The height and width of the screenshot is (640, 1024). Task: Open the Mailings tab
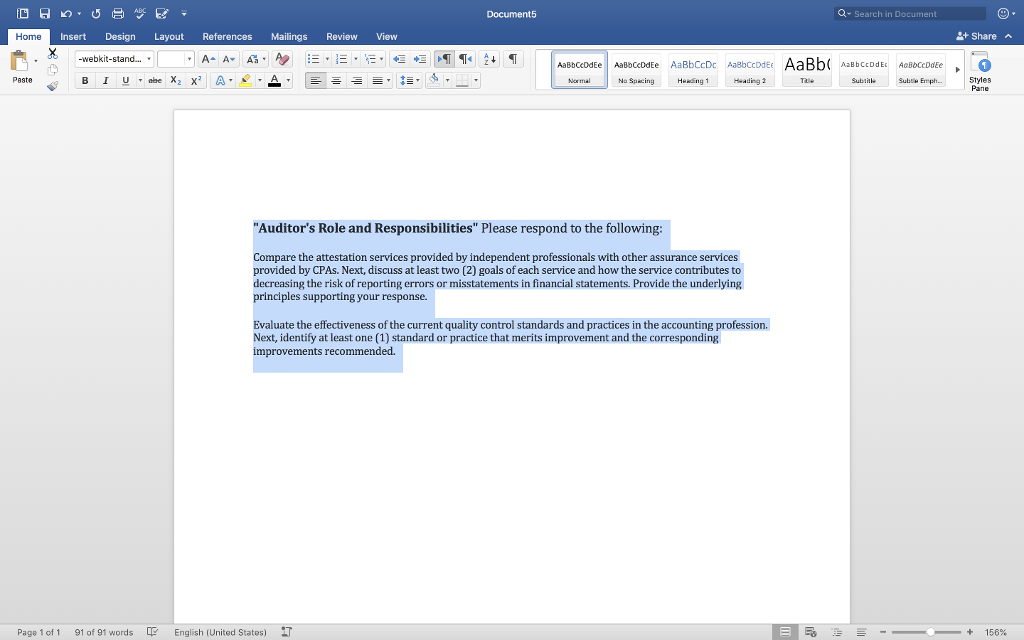[289, 36]
